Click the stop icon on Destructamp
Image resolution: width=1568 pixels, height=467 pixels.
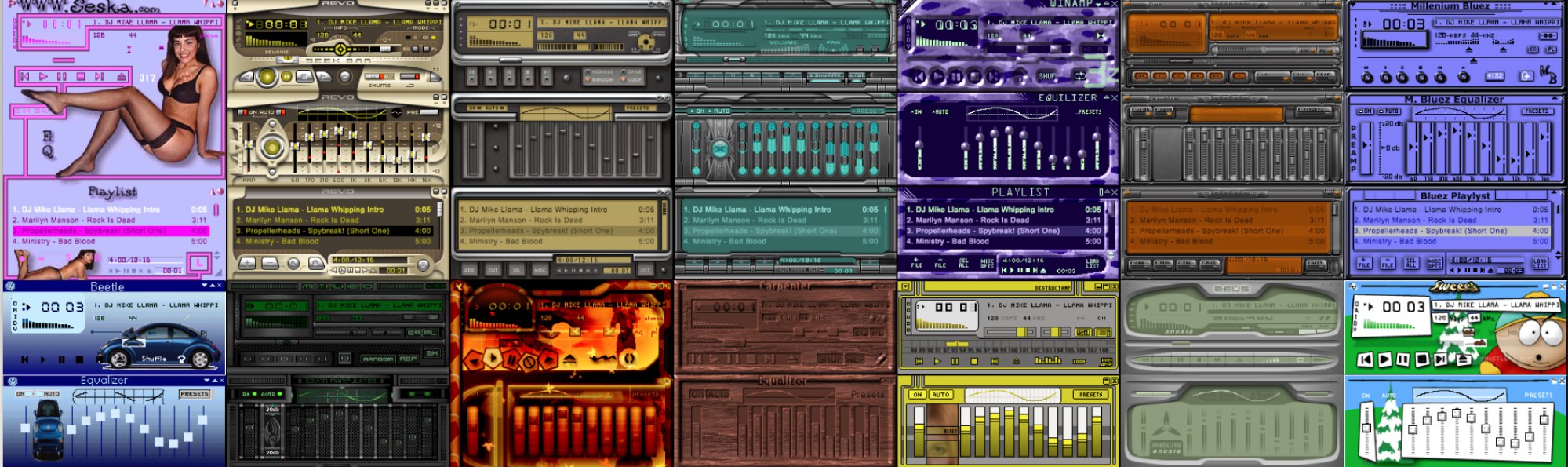click(x=974, y=361)
